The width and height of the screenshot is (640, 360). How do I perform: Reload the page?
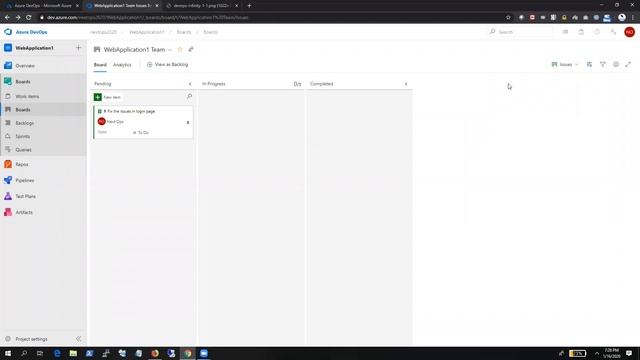(x=29, y=18)
